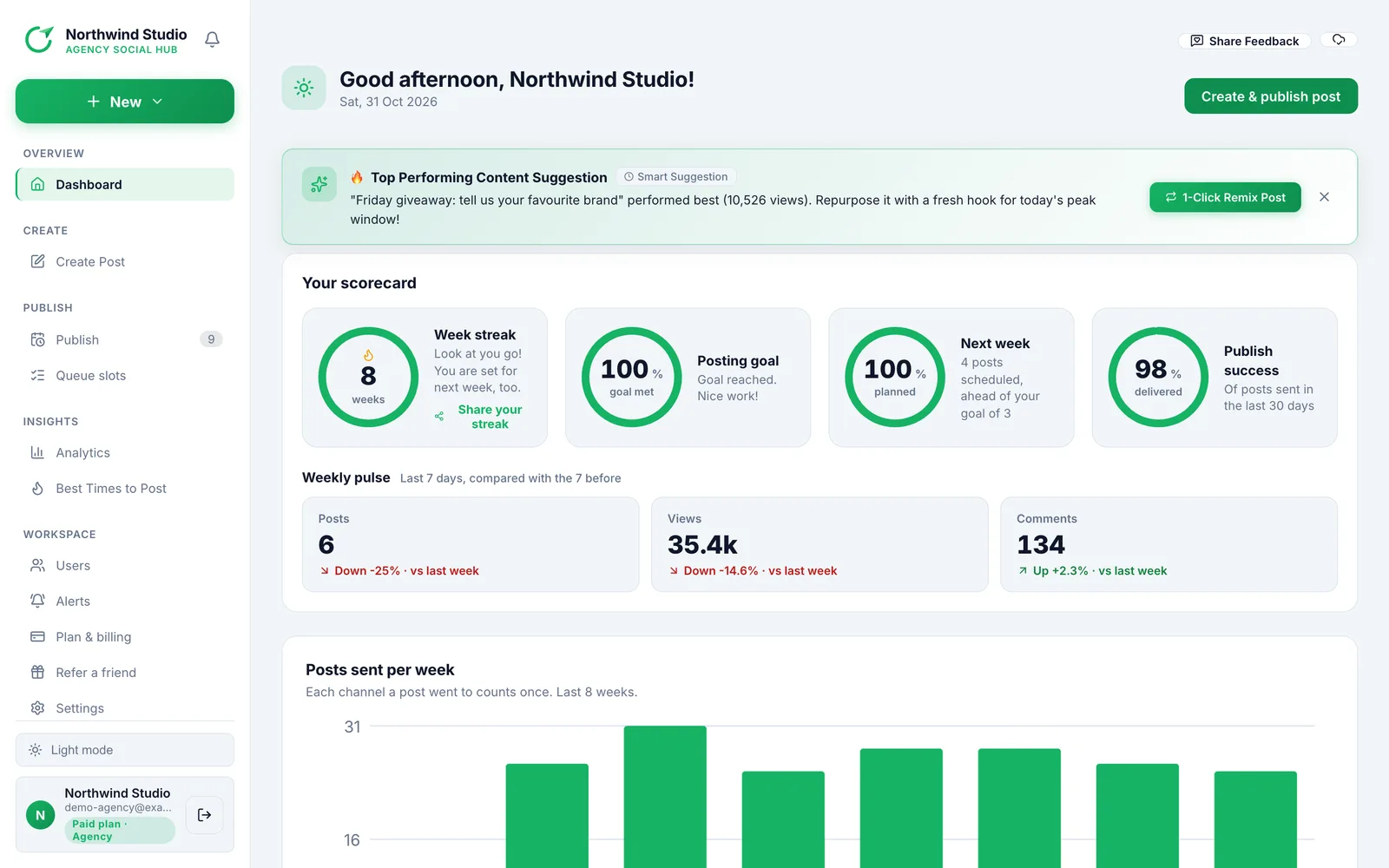
Task: Click the Smart Suggestion tag
Action: point(676,176)
